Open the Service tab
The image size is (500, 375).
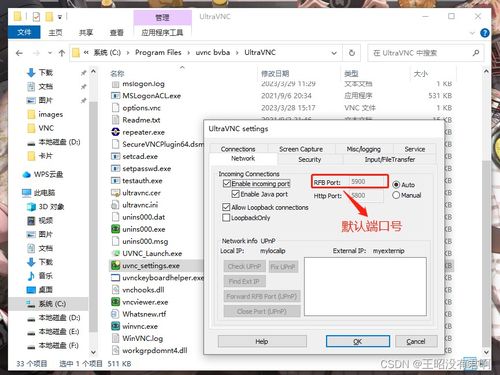tap(415, 149)
